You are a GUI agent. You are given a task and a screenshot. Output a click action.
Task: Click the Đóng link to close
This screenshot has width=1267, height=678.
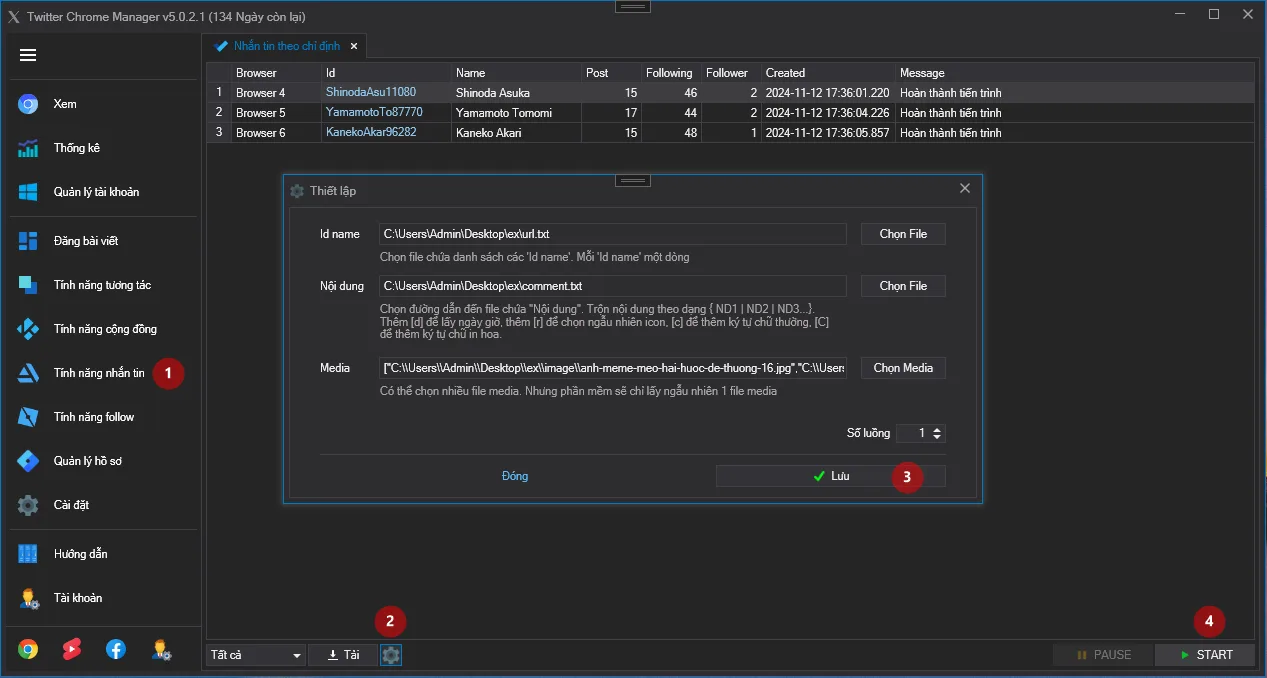(515, 476)
